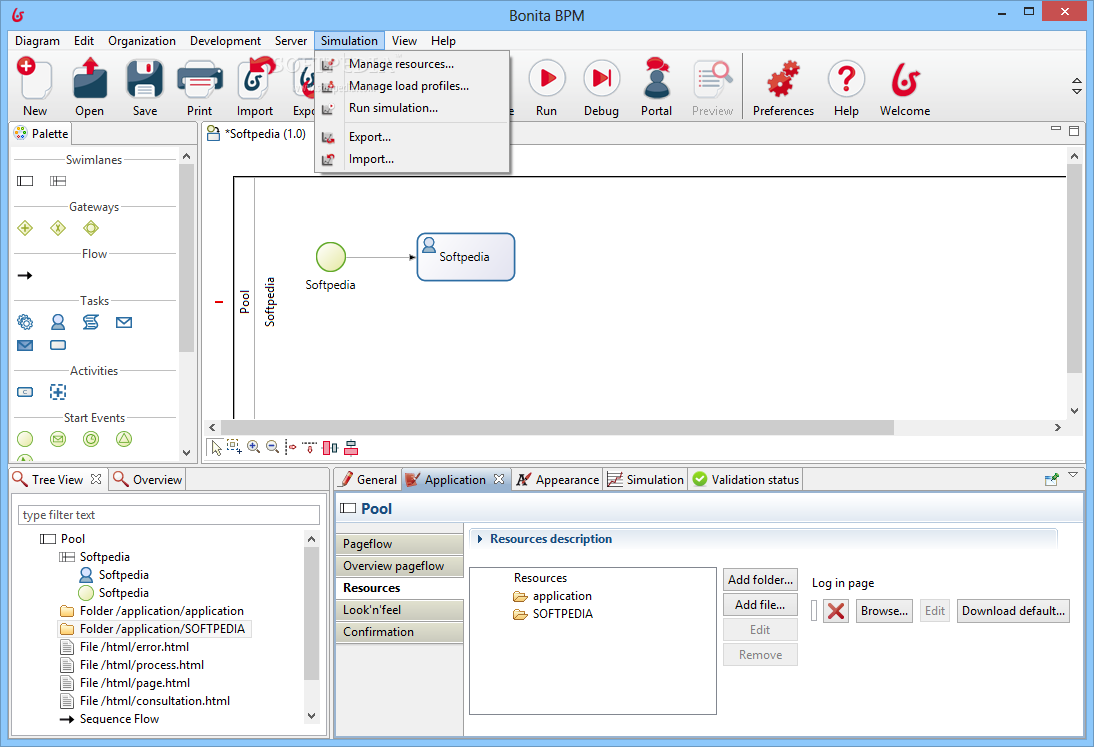The height and width of the screenshot is (747, 1094).
Task: Select the Flow arrow palette tool
Action: tap(25, 276)
